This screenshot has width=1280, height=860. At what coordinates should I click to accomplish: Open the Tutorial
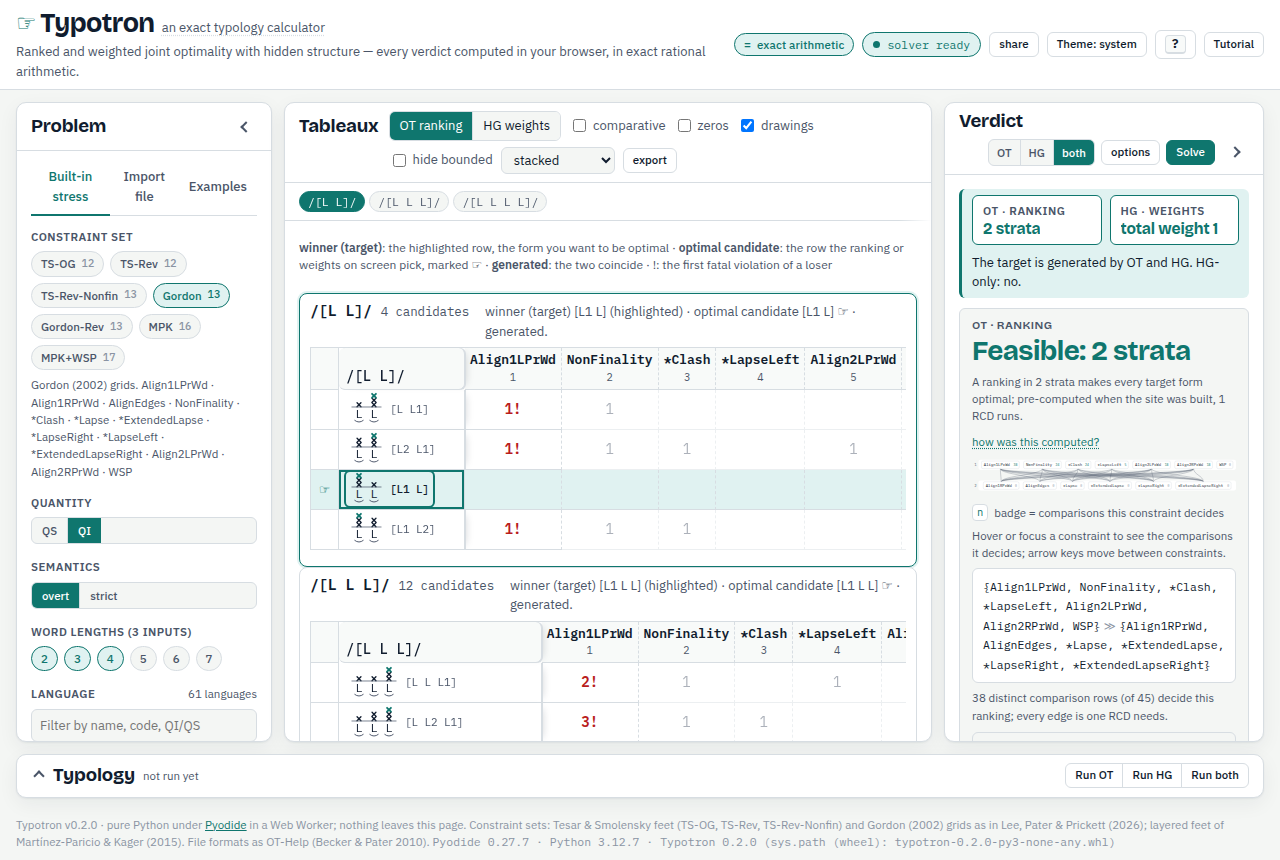coord(1234,44)
